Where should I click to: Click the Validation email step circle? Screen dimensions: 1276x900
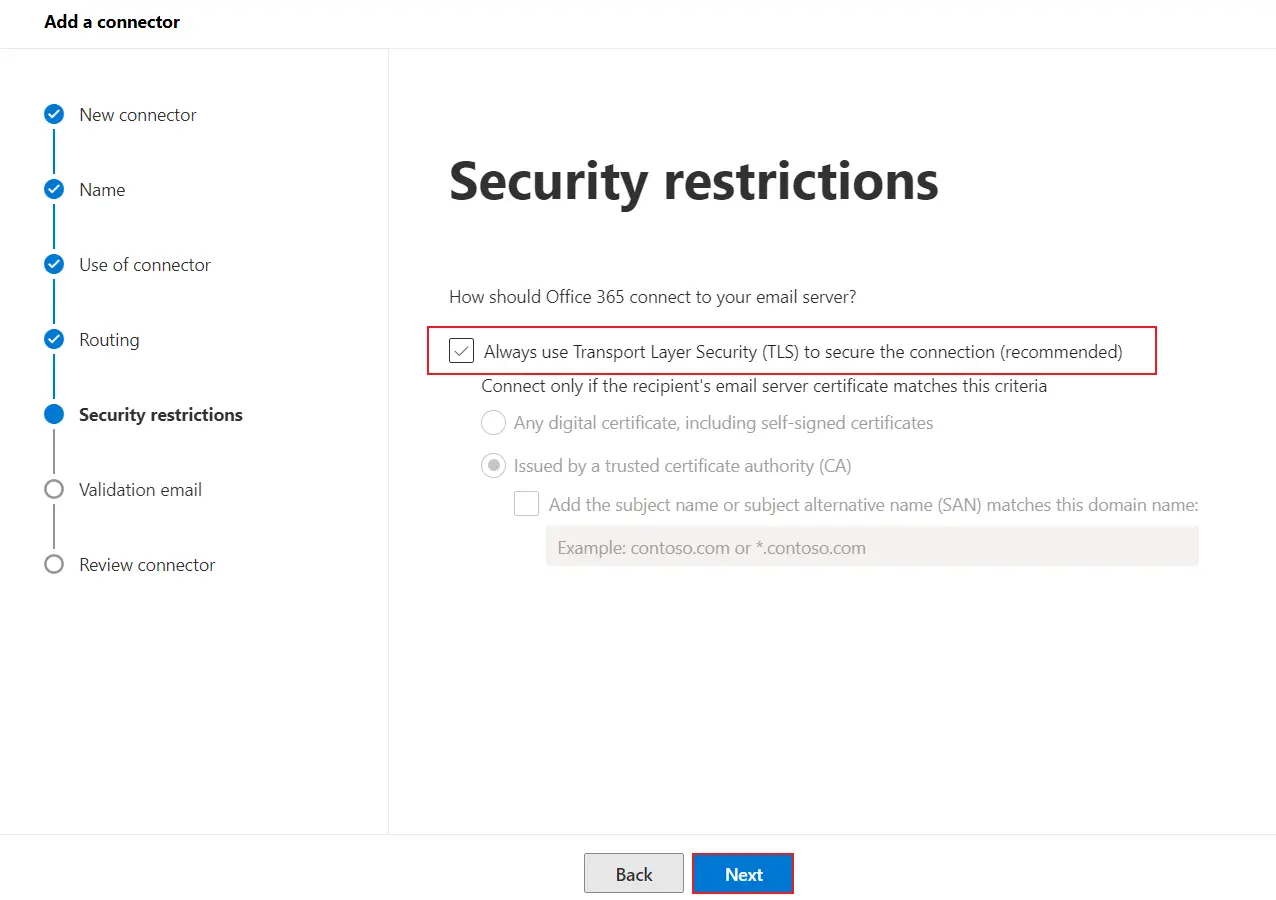pos(54,489)
